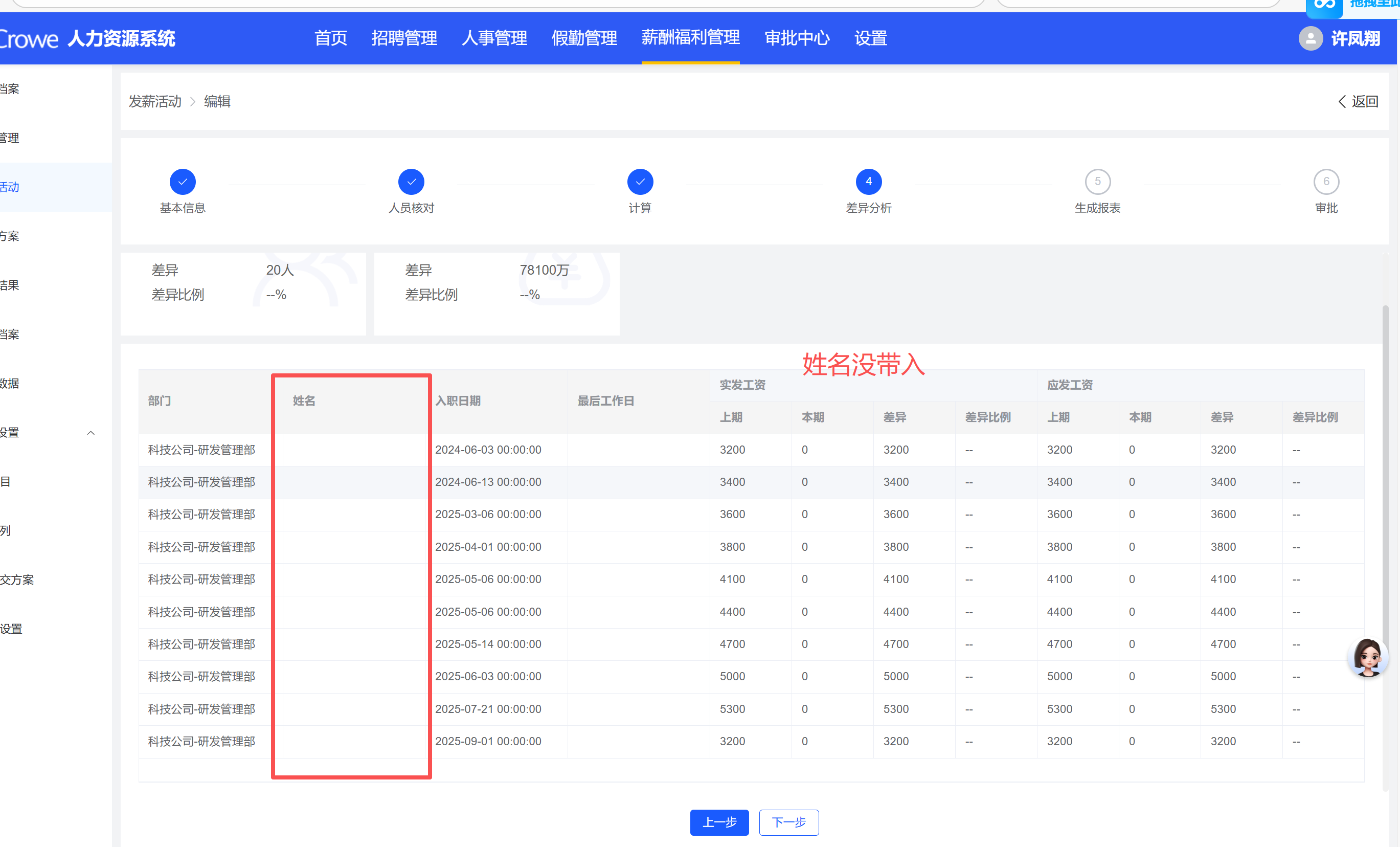This screenshot has height=847, width=1400.
Task: Open the 人事管理 menu
Action: point(494,38)
